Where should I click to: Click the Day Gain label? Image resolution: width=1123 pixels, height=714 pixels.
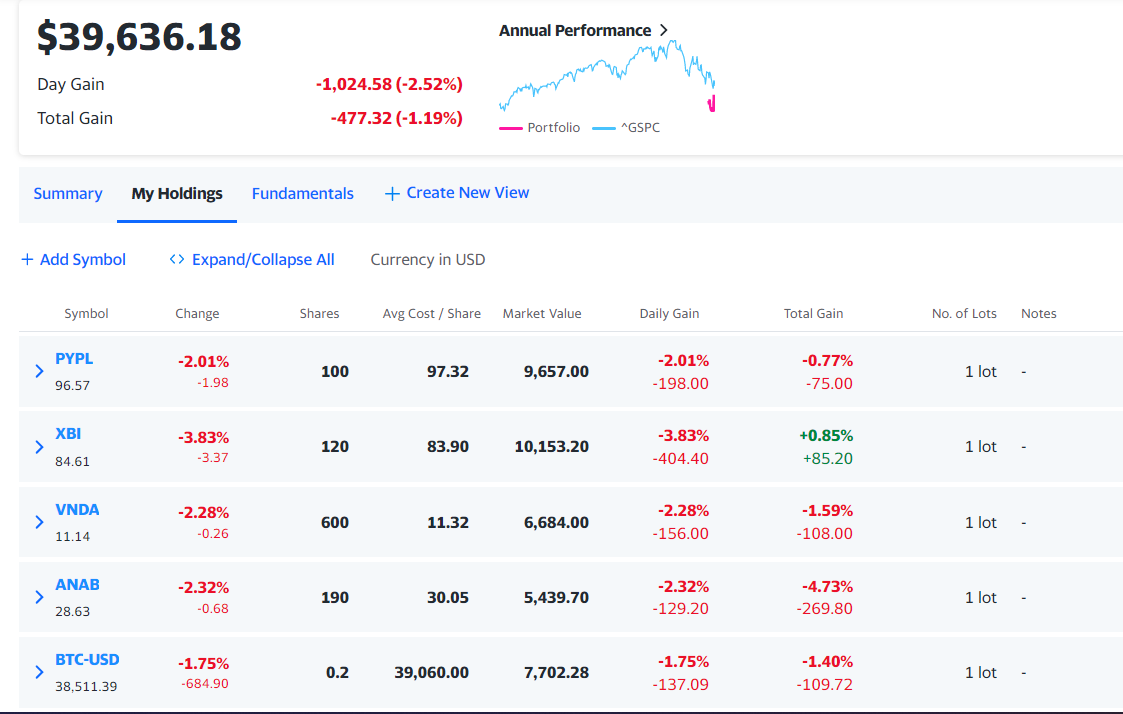[x=71, y=85]
